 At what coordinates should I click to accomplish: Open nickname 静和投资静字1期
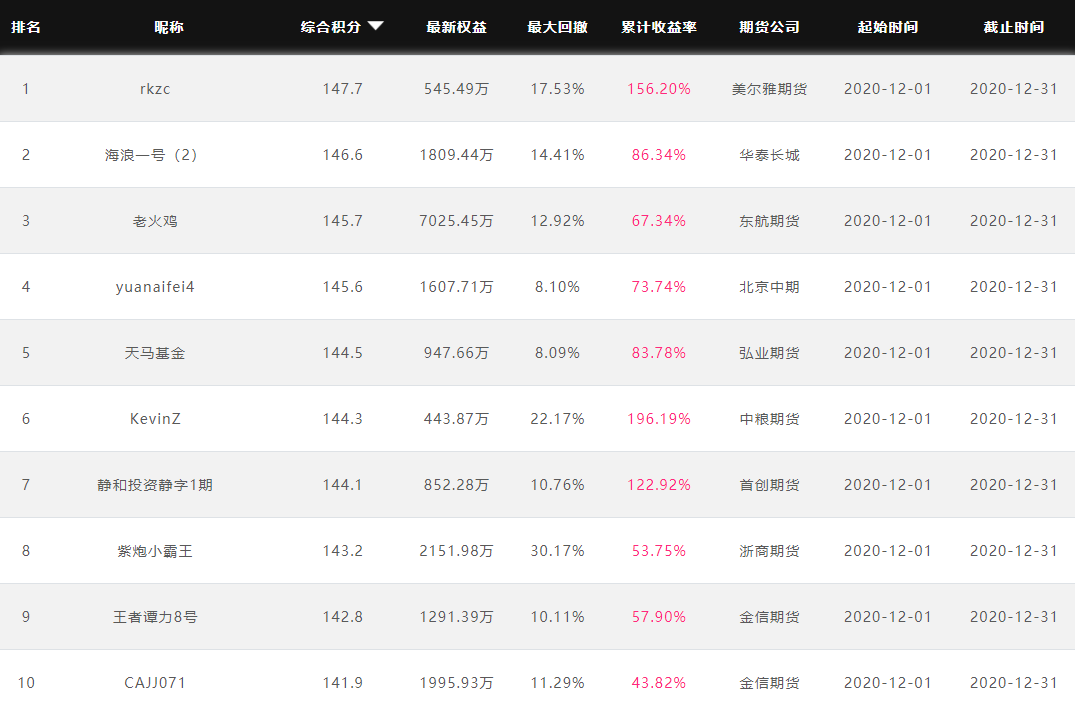click(x=155, y=485)
